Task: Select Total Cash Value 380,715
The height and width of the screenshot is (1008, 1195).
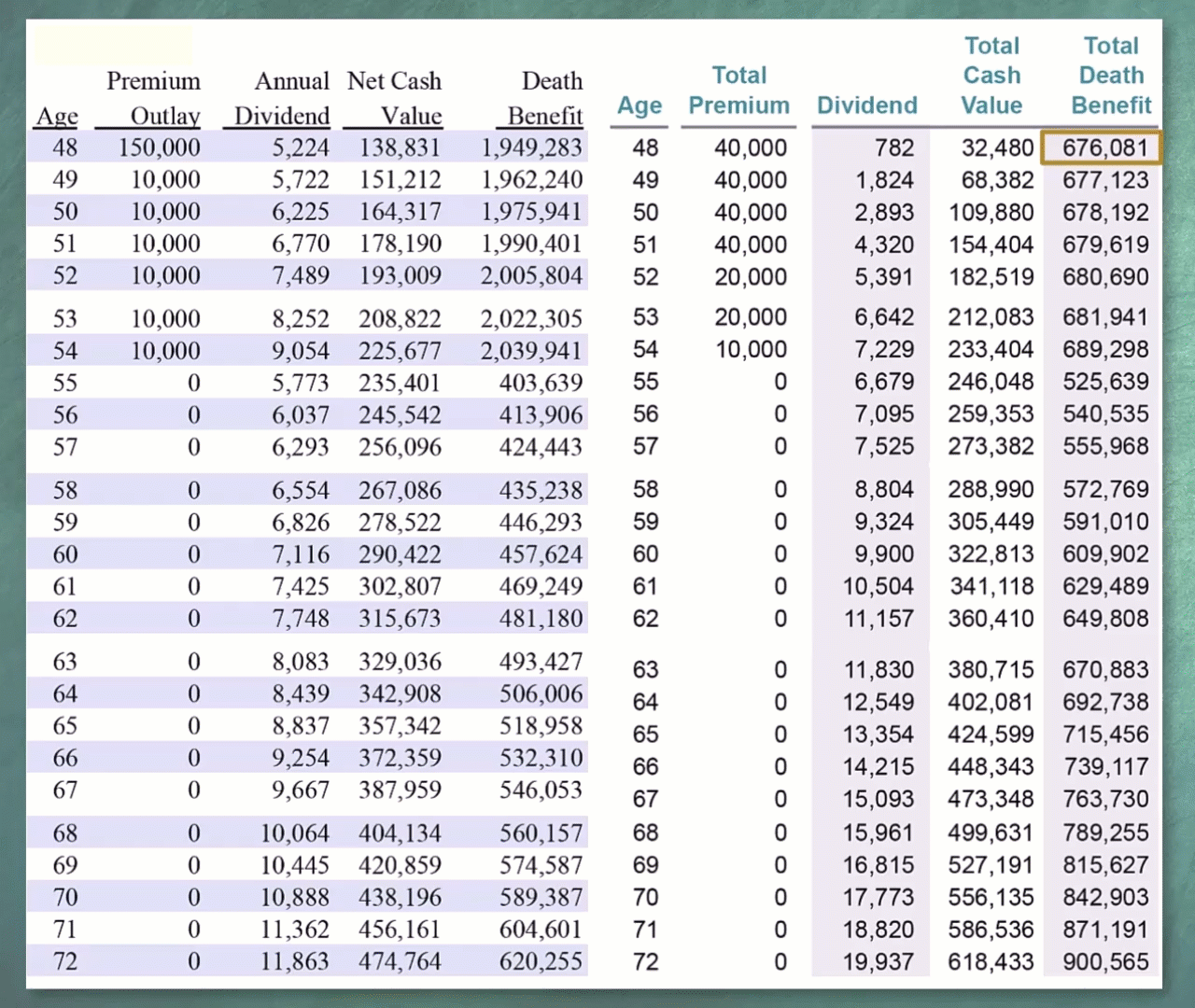Action: tap(991, 670)
